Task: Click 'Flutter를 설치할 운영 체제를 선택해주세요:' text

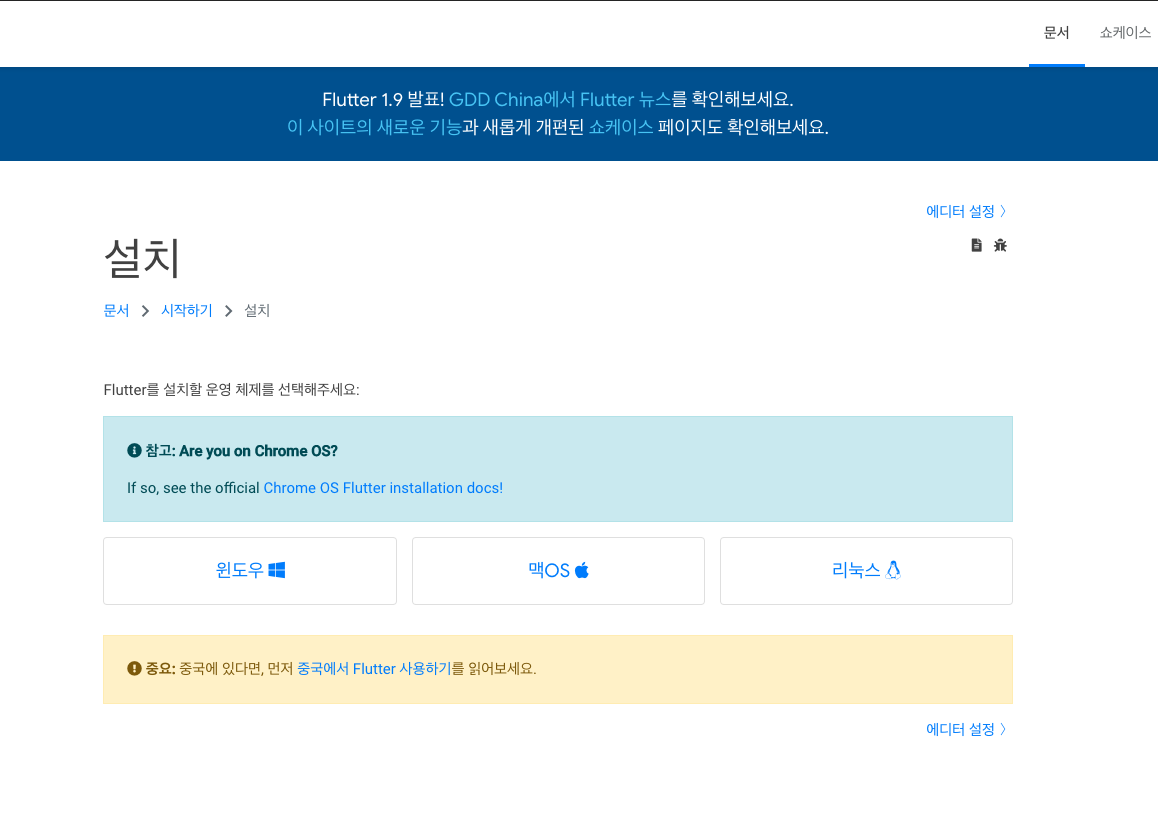Action: point(231,390)
